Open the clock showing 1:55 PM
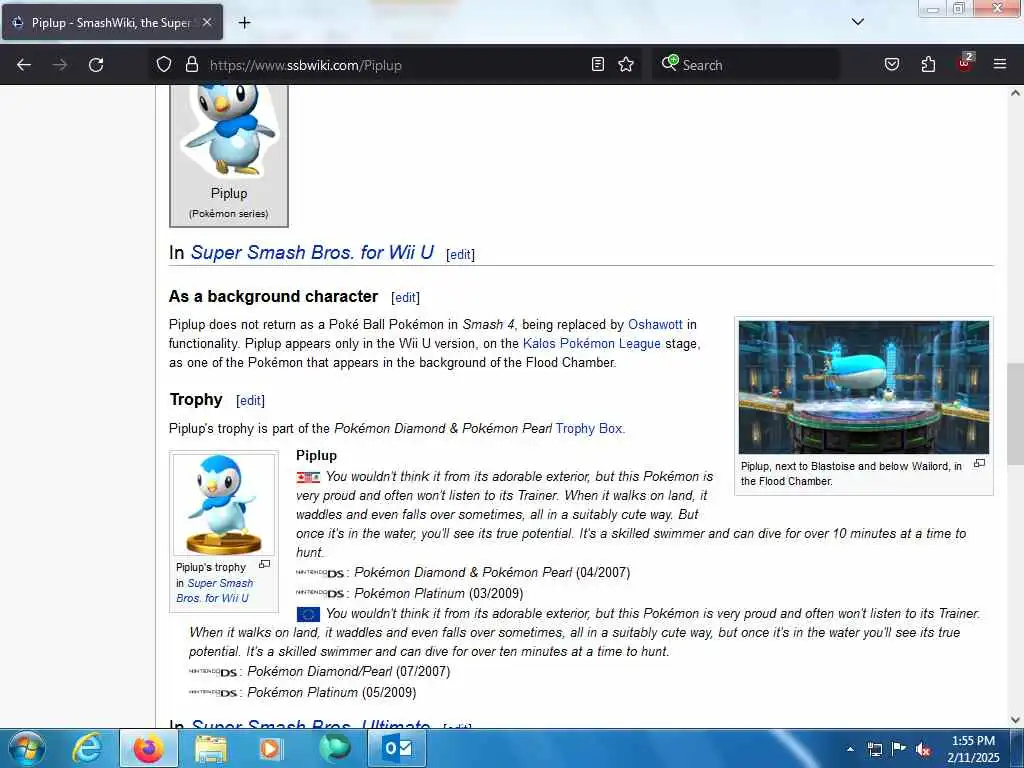 tap(973, 748)
